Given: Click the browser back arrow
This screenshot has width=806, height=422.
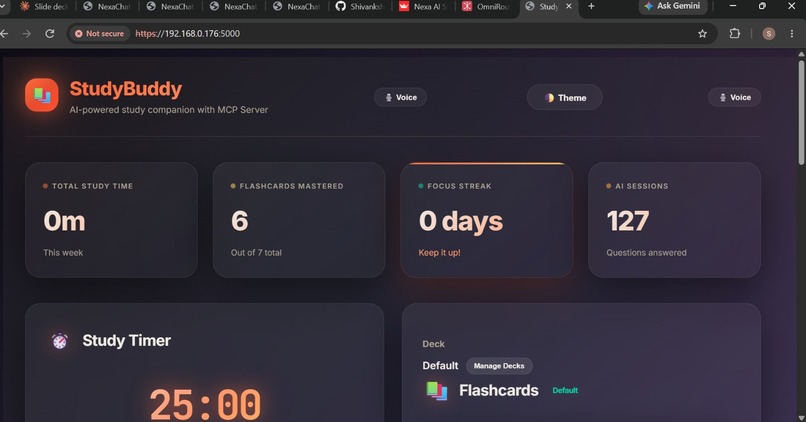Looking at the screenshot, I should point(4,33).
